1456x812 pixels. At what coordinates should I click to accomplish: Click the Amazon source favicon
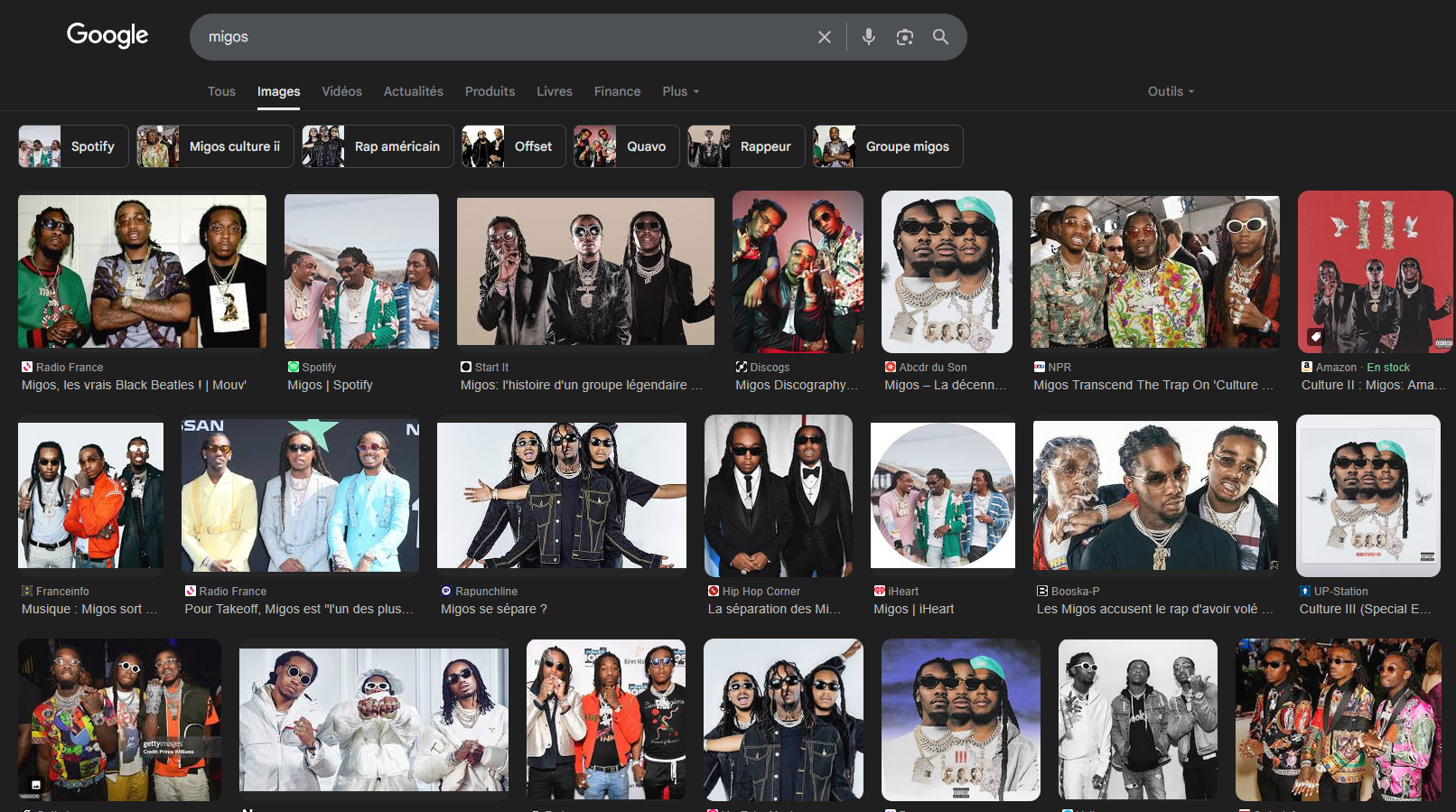point(1307,367)
